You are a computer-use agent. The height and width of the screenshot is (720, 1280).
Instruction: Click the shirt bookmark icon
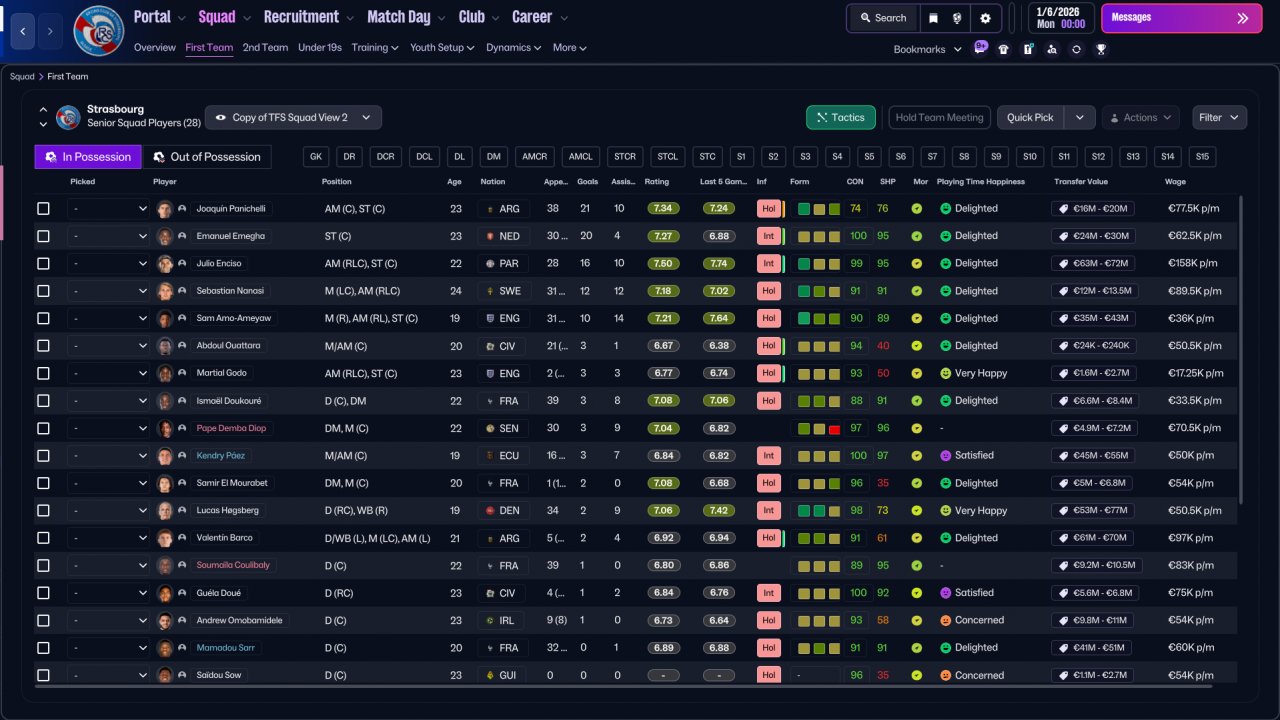(1004, 49)
